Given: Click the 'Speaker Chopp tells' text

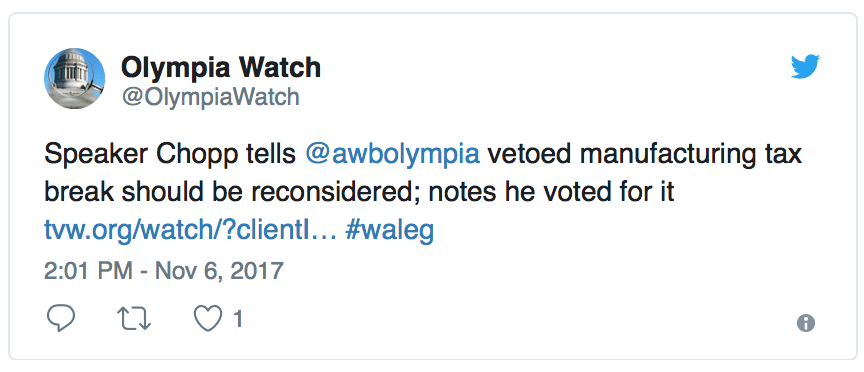Looking at the screenshot, I should click(170, 155).
